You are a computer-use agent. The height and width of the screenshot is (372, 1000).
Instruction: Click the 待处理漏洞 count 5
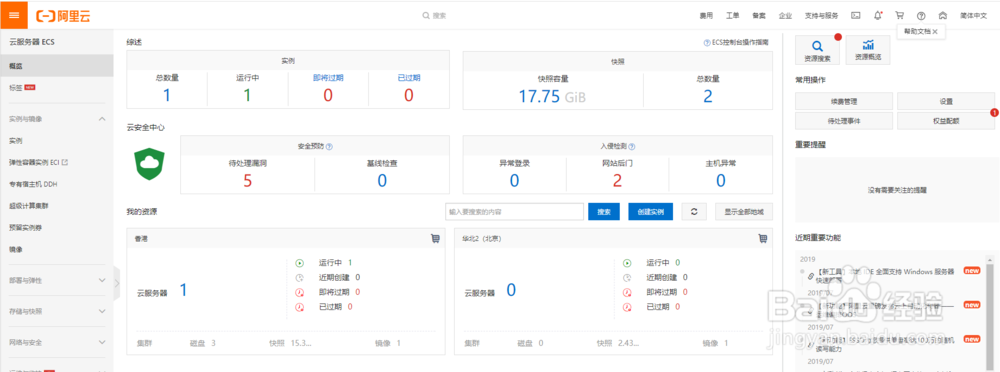tap(247, 181)
